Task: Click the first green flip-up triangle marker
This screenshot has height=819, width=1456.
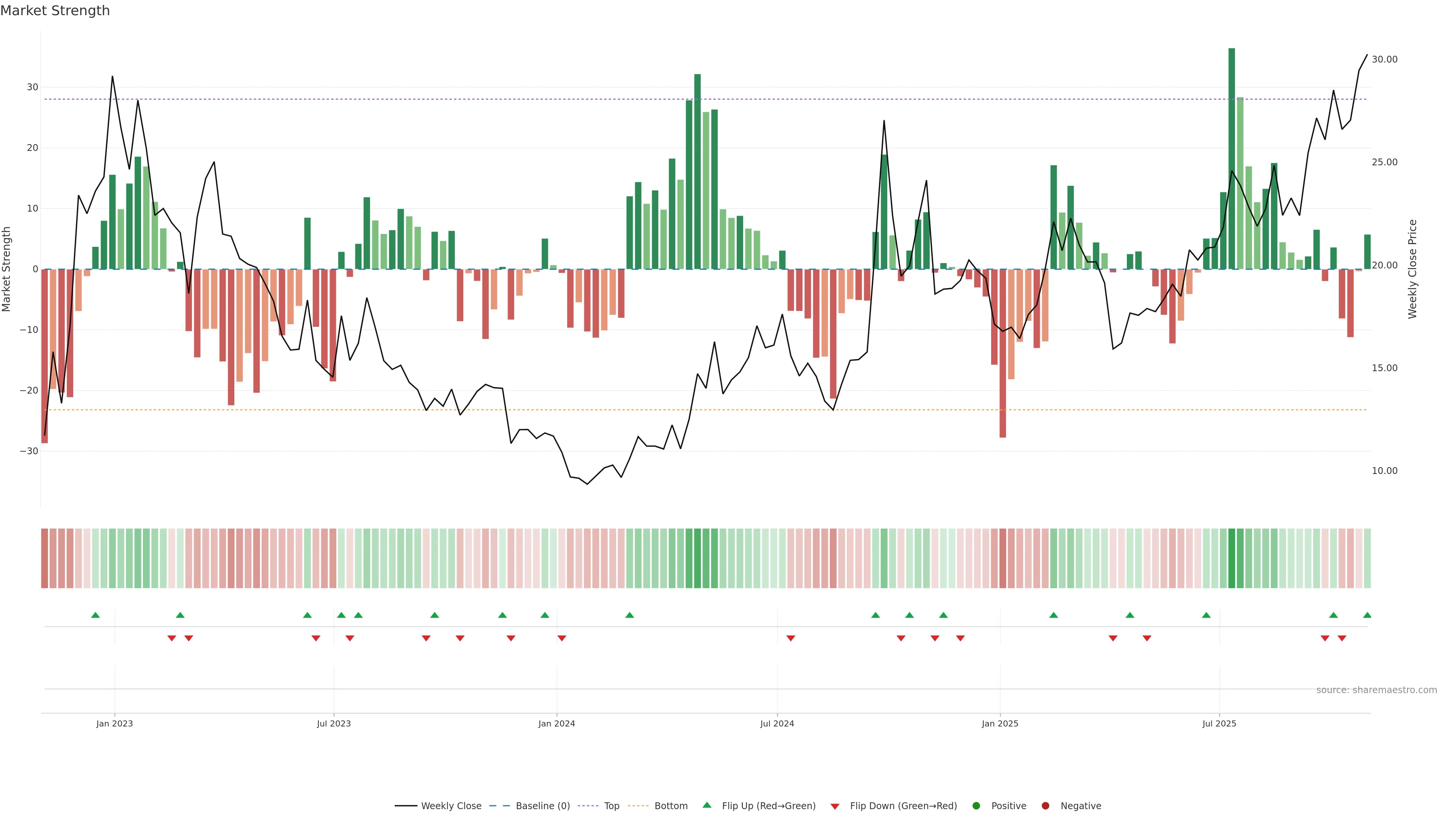Action: 96,615
